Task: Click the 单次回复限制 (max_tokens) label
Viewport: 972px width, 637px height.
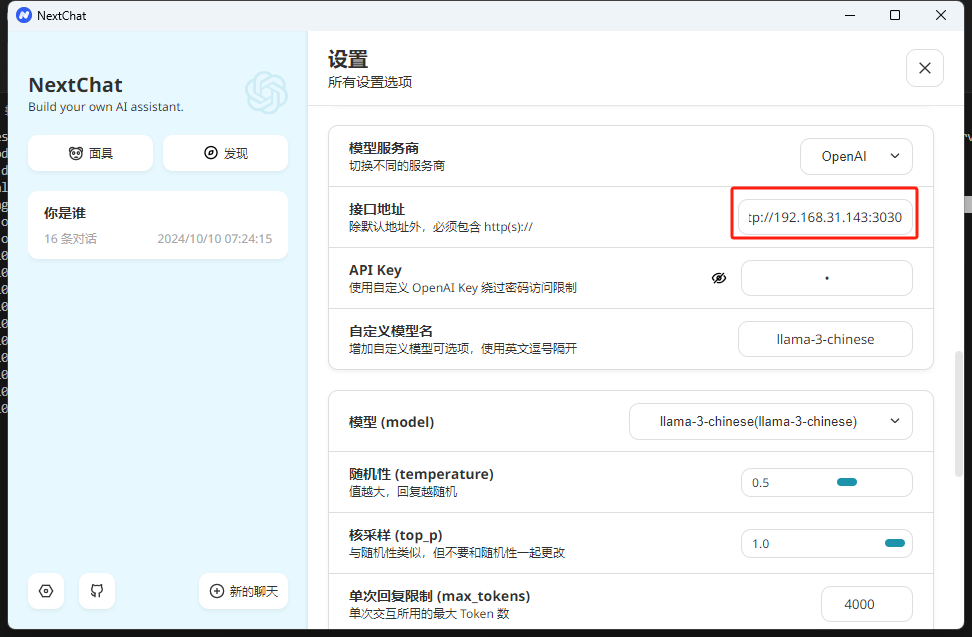Action: (x=440, y=595)
